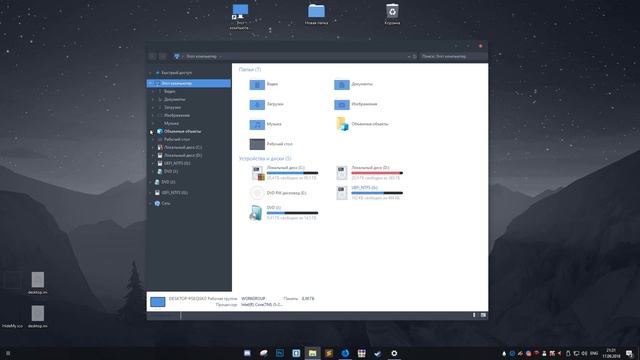Select Видео in navigation tree
The height and width of the screenshot is (360, 640).
169,91
